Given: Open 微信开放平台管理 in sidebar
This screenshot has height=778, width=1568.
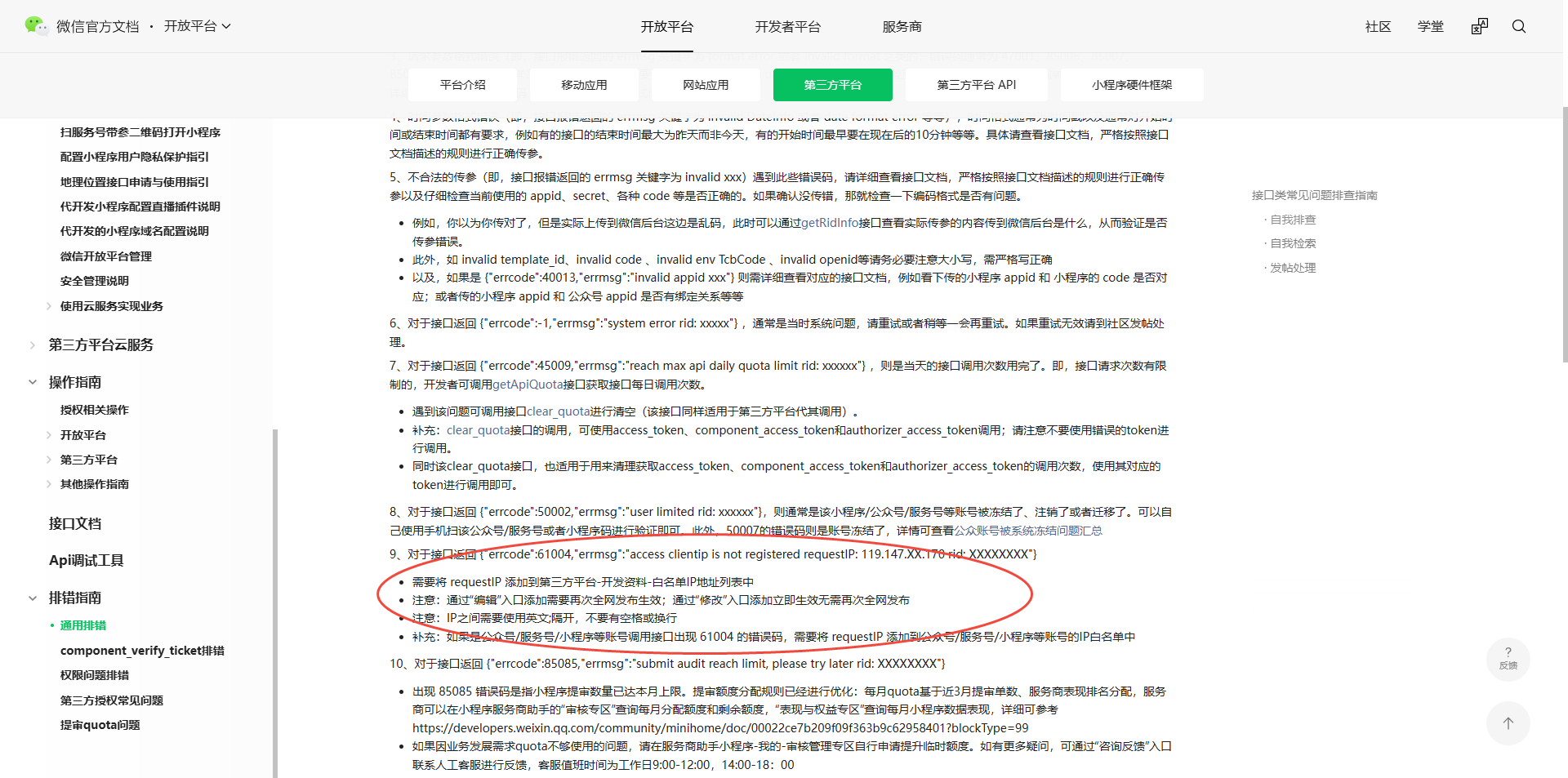Looking at the screenshot, I should (x=106, y=256).
